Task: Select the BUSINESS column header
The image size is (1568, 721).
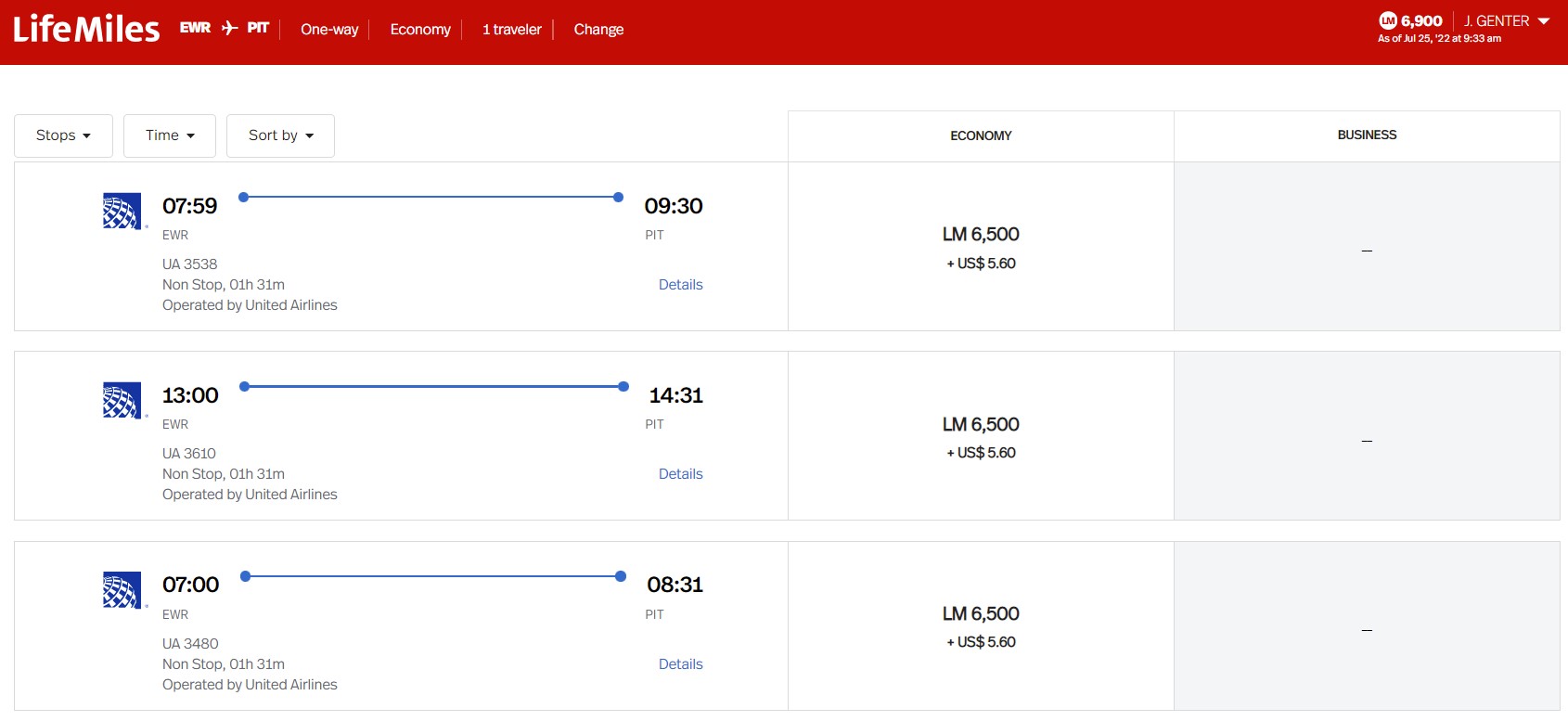Action: (x=1367, y=135)
